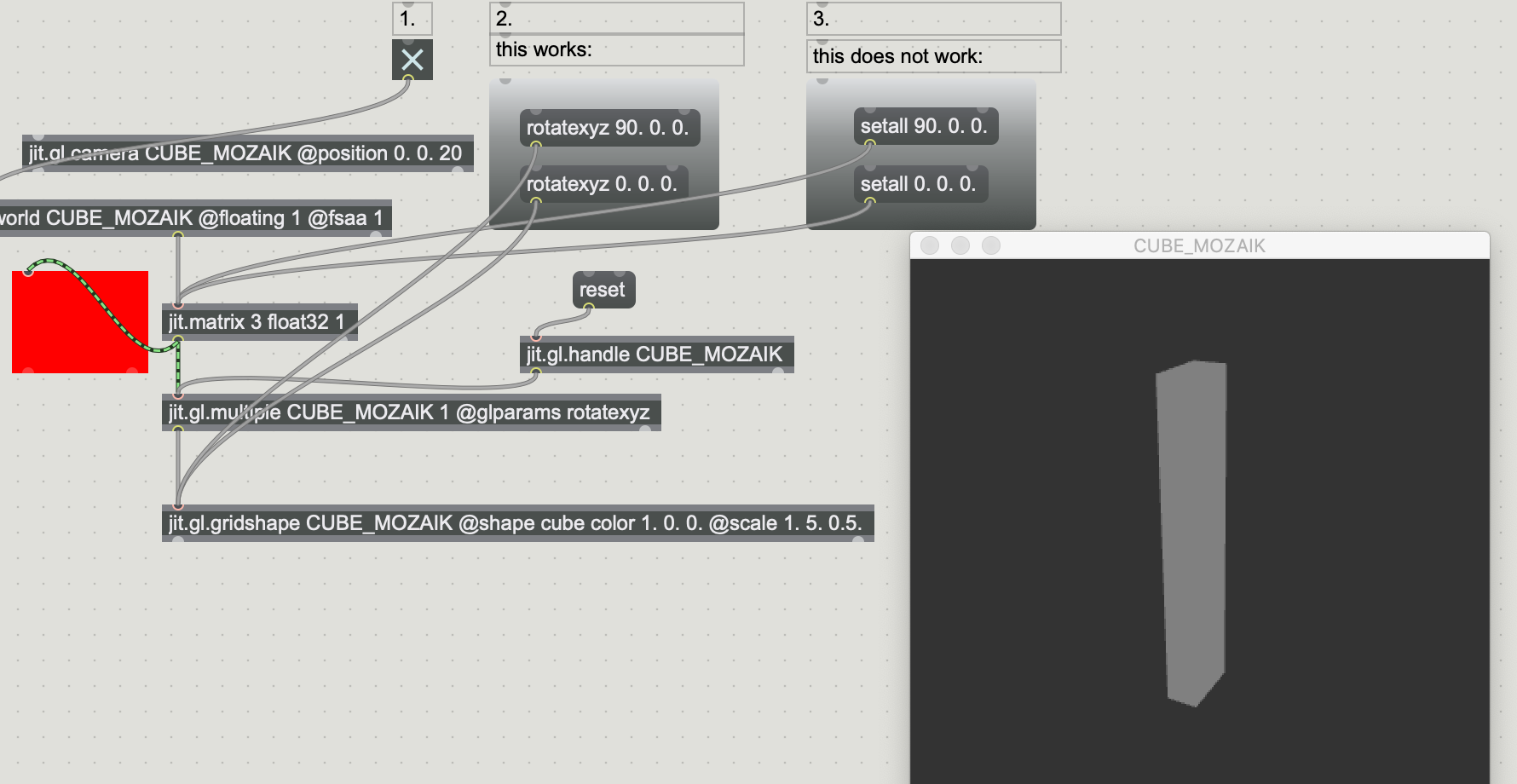Select the jit.gl.camera CUBE_MOZAIK object
Screen dimensions: 1517x784
pyautogui.click(x=245, y=153)
